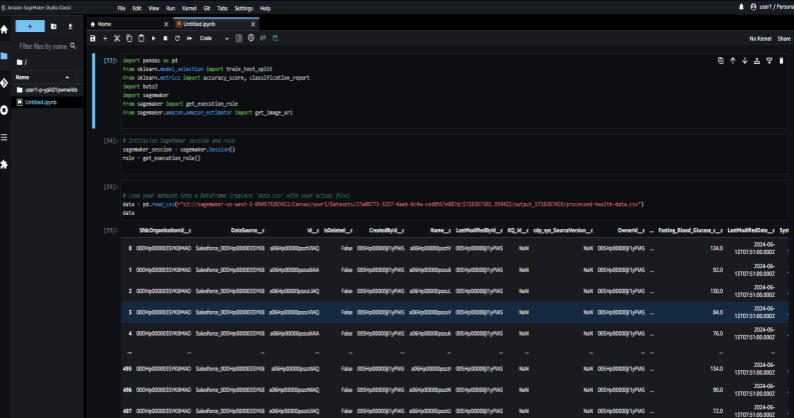This screenshot has height=418, width=794.
Task: Select Untitled.ipynb in the file browser
Action: point(47,102)
